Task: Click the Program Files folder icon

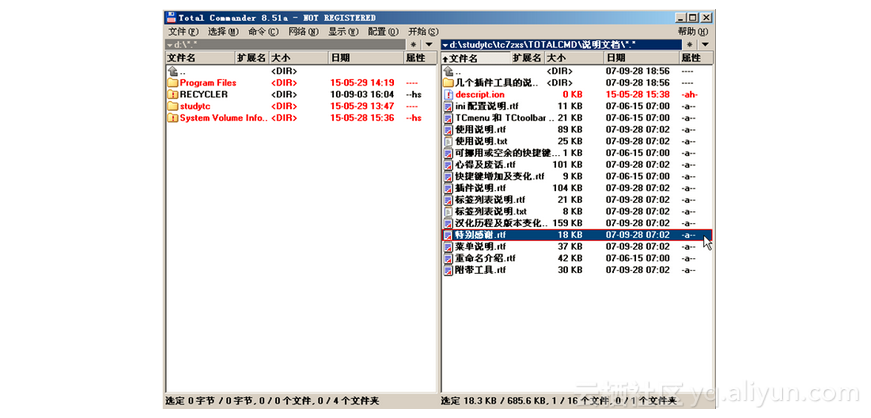Action: 172,83
